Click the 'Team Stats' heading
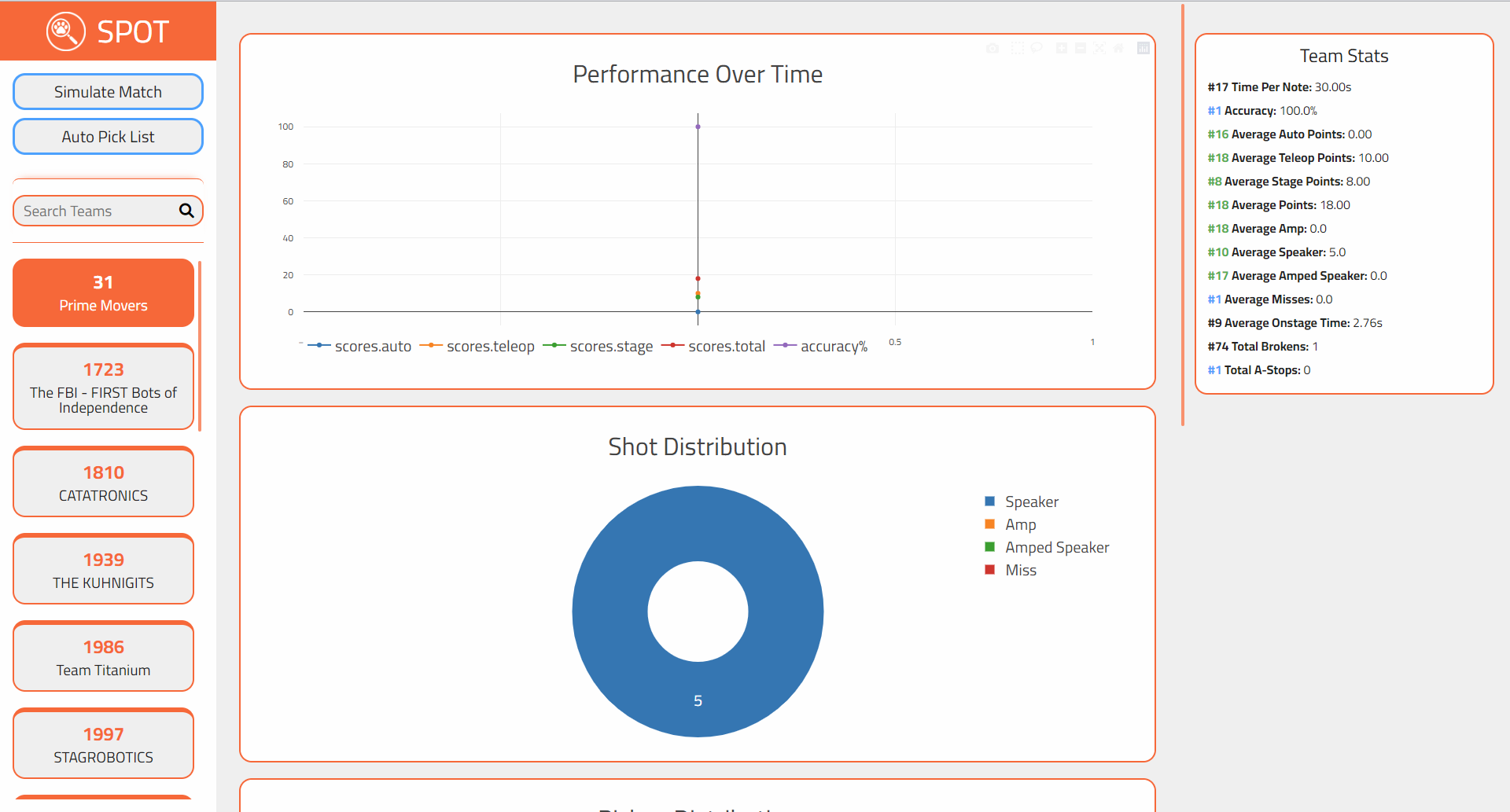This screenshot has width=1510, height=812. (x=1344, y=56)
